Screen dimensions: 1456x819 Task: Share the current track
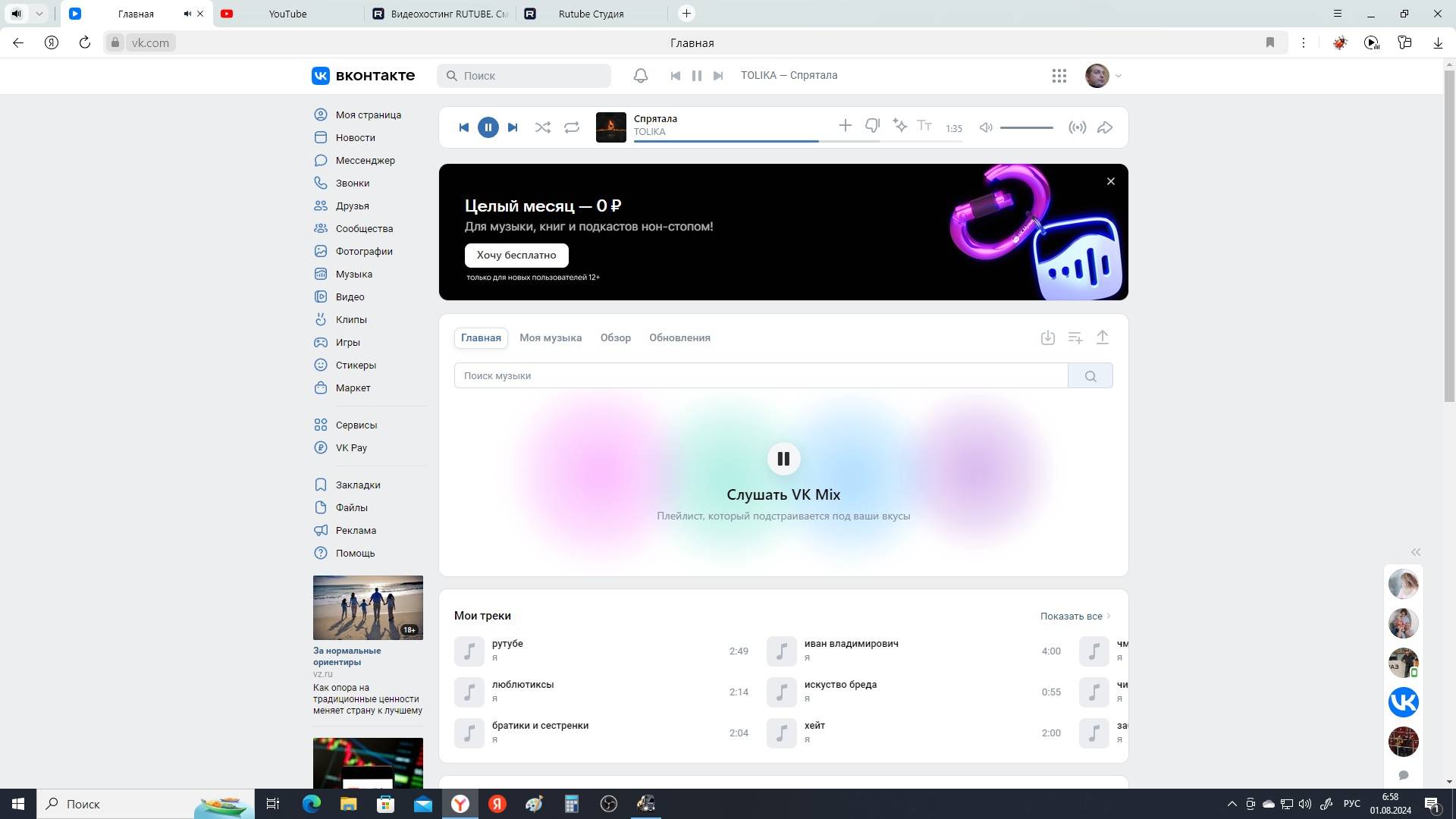(1105, 127)
